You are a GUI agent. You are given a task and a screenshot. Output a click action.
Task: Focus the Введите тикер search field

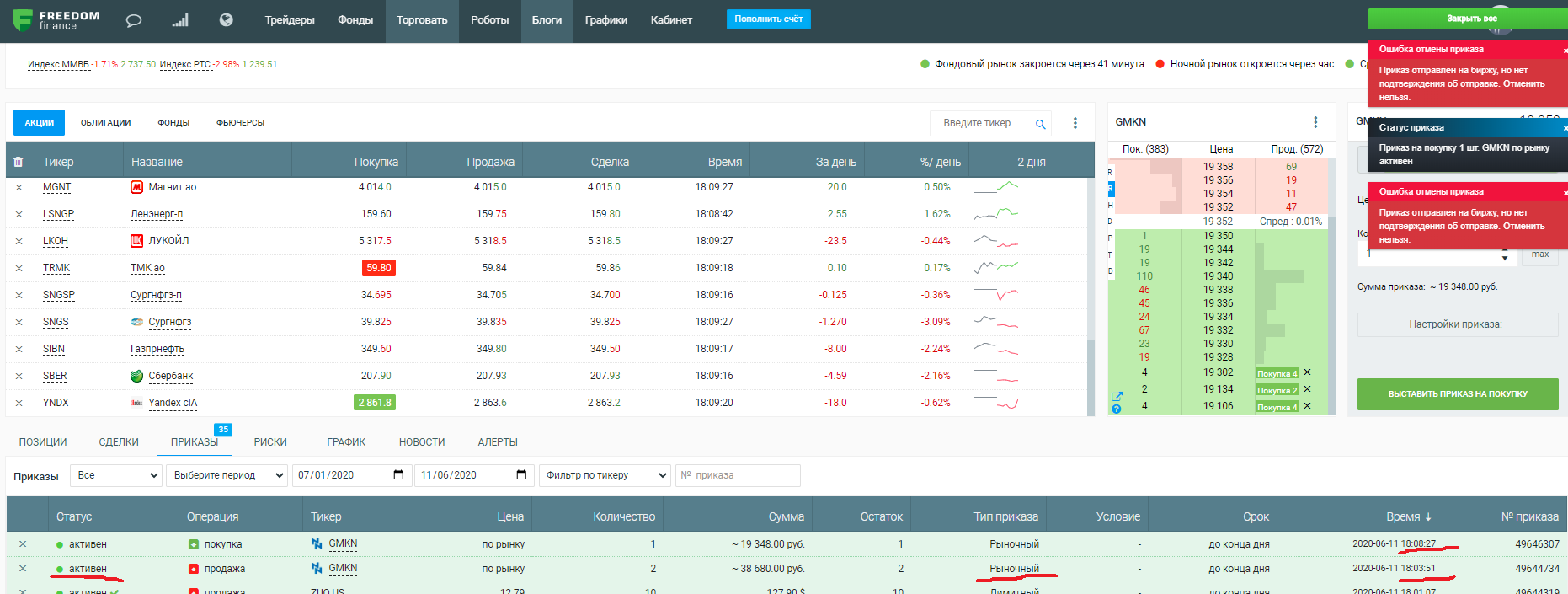[x=982, y=123]
